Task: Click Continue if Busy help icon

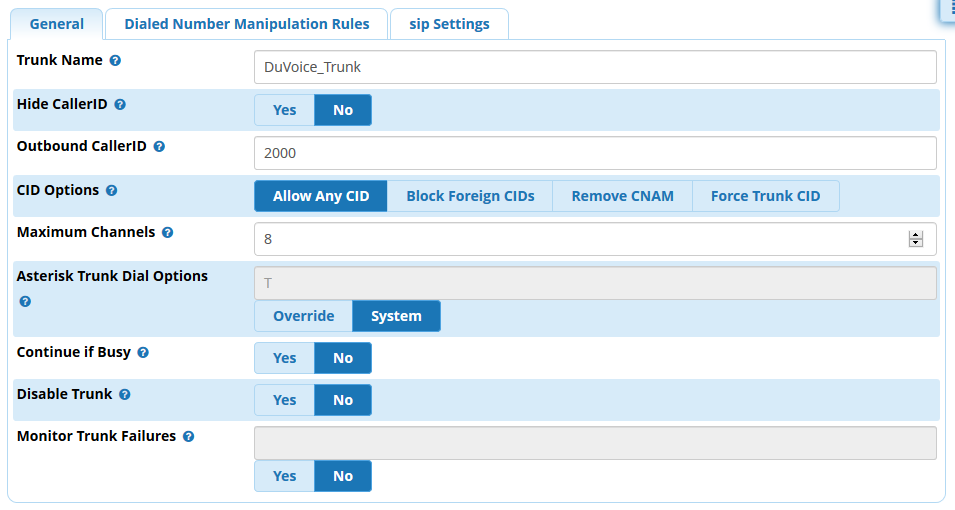Action: pyautogui.click(x=143, y=353)
